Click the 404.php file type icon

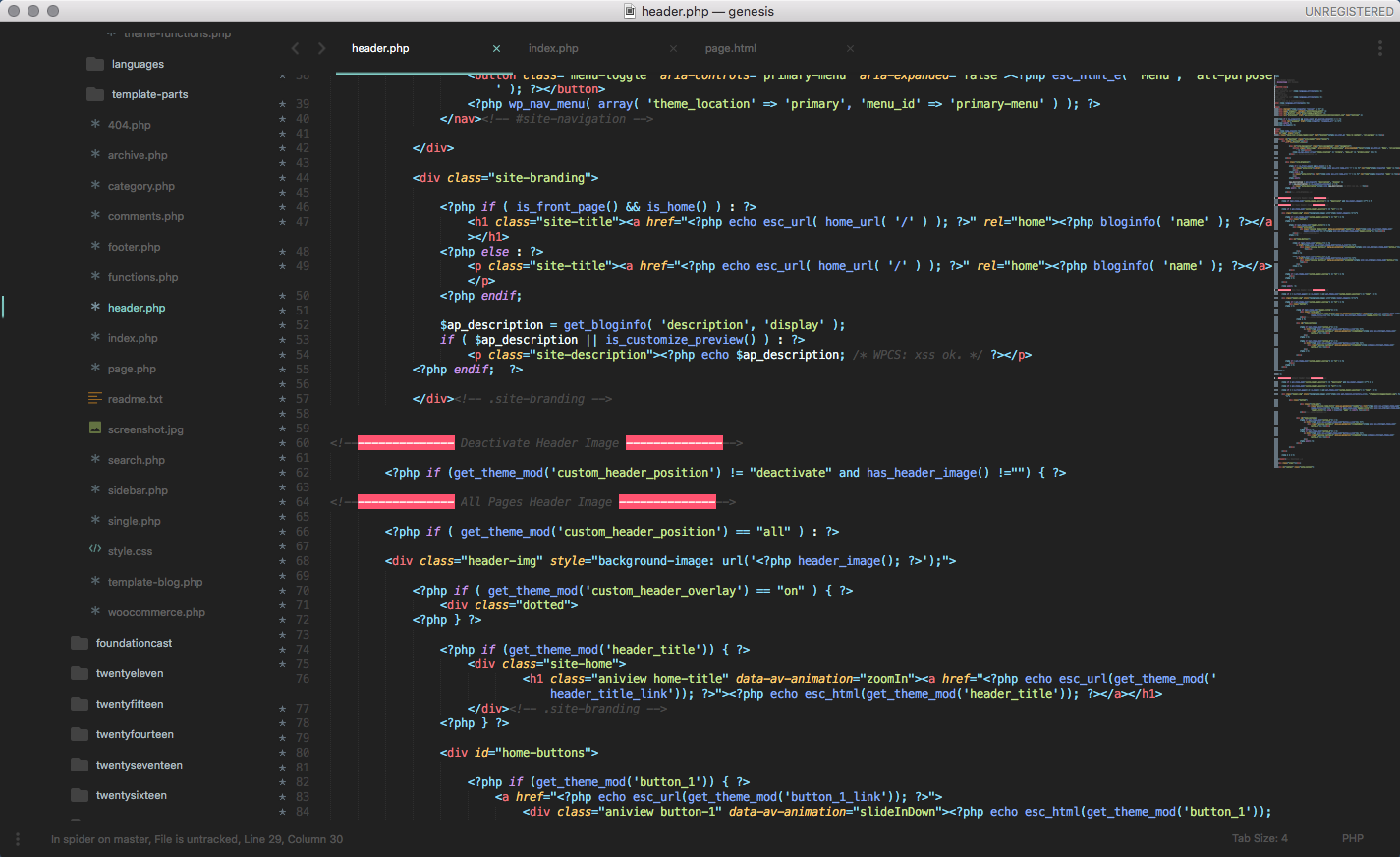tap(95, 125)
